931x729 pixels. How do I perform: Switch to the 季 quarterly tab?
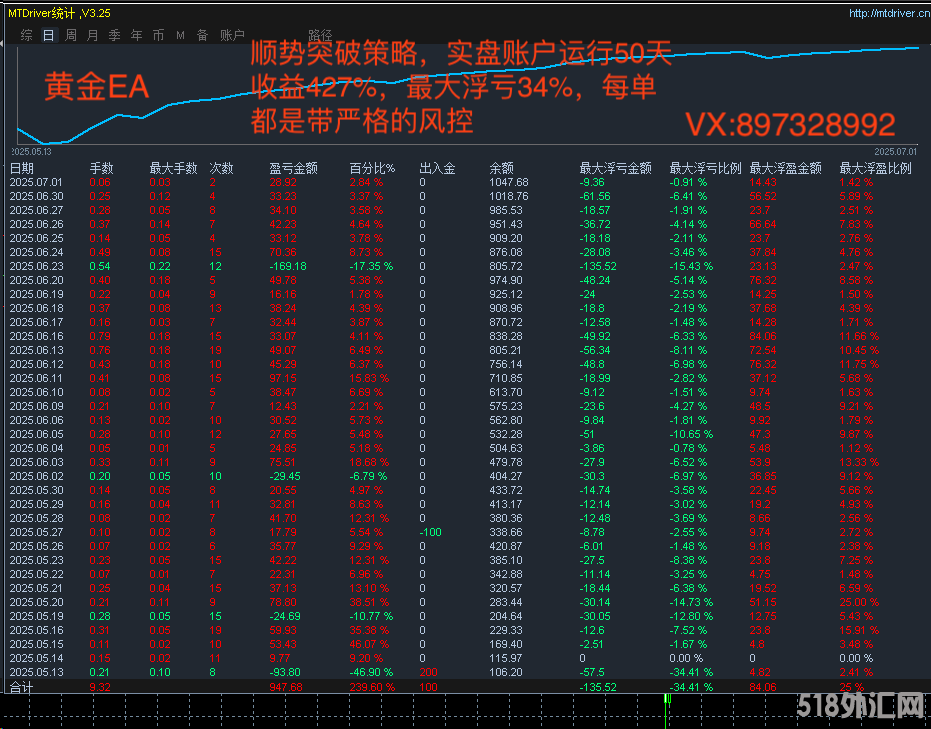tap(114, 36)
